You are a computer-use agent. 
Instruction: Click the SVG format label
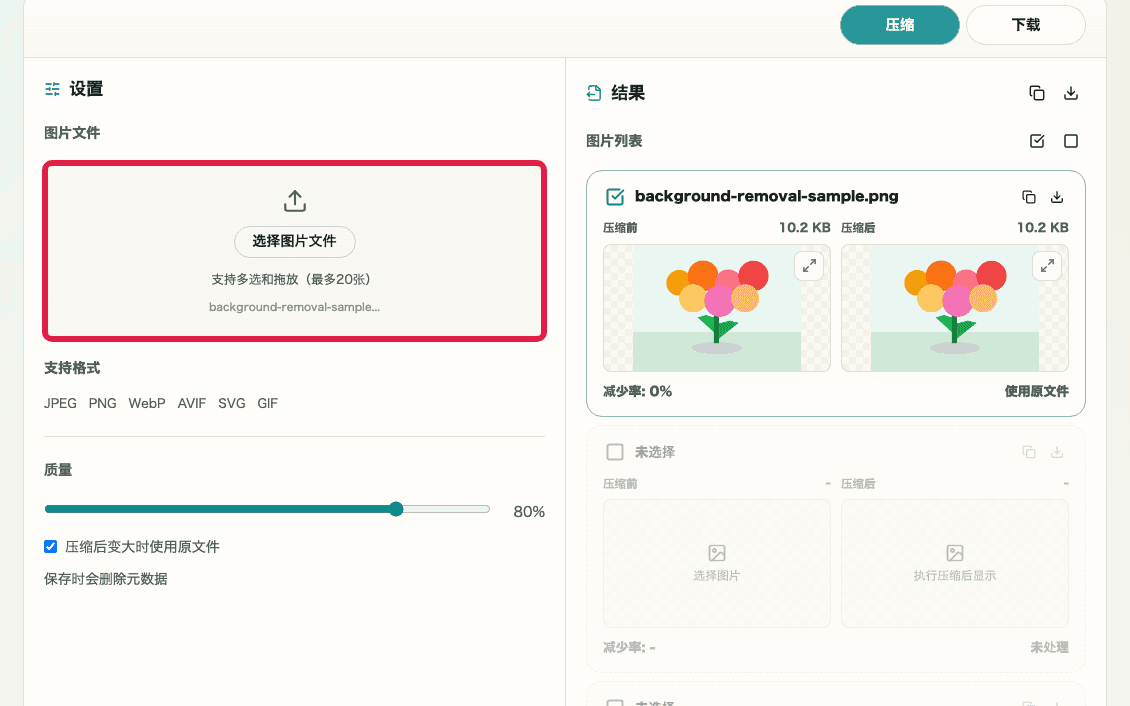[x=231, y=403]
